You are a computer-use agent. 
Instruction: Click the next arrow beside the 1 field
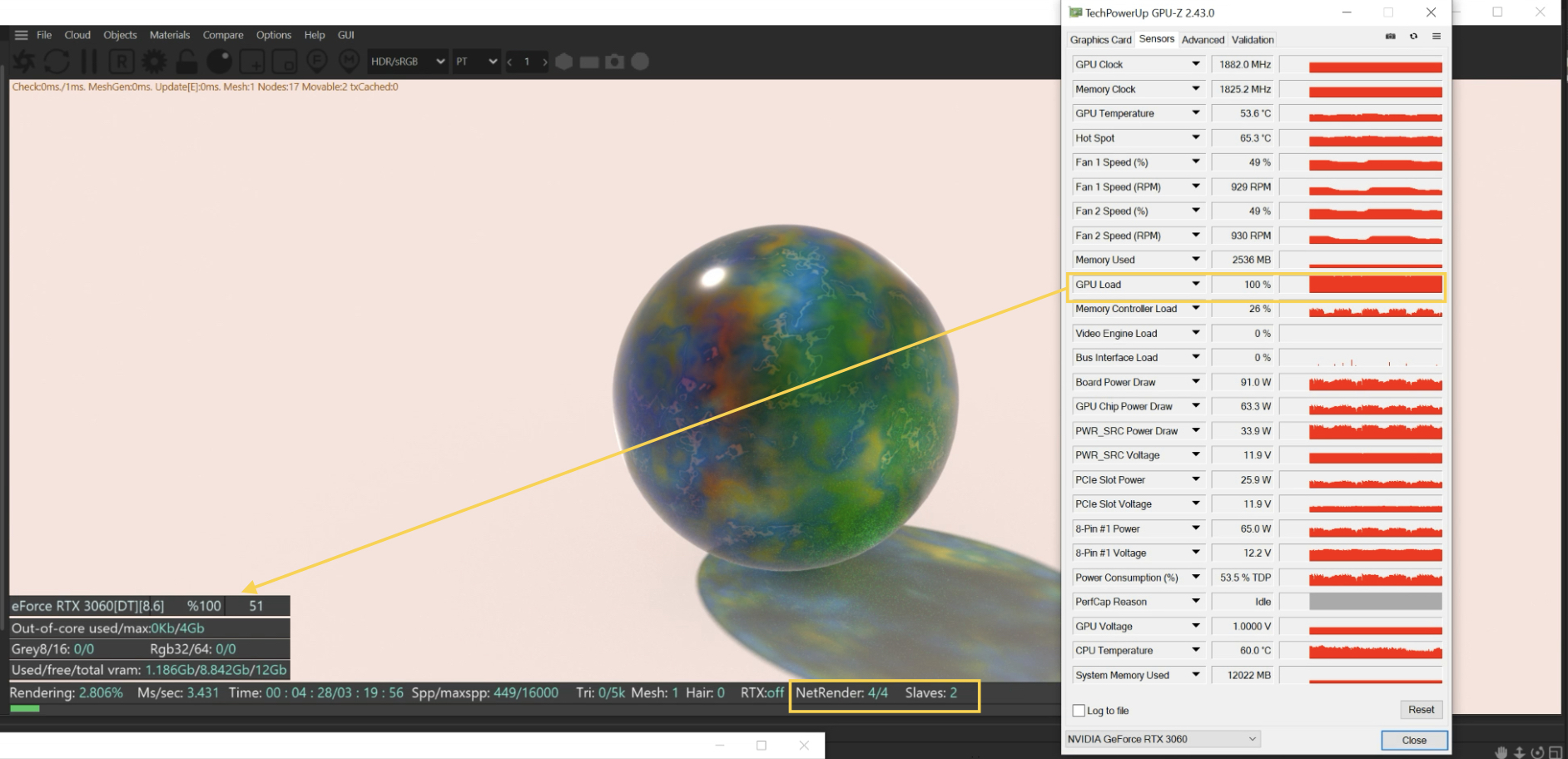[545, 62]
